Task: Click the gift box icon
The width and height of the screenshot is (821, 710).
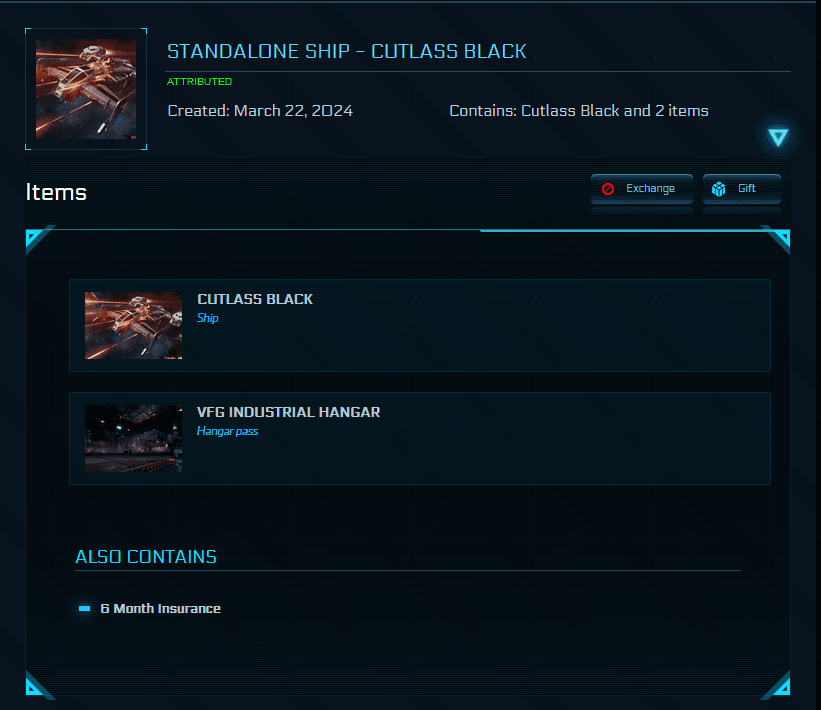Action: tap(719, 189)
